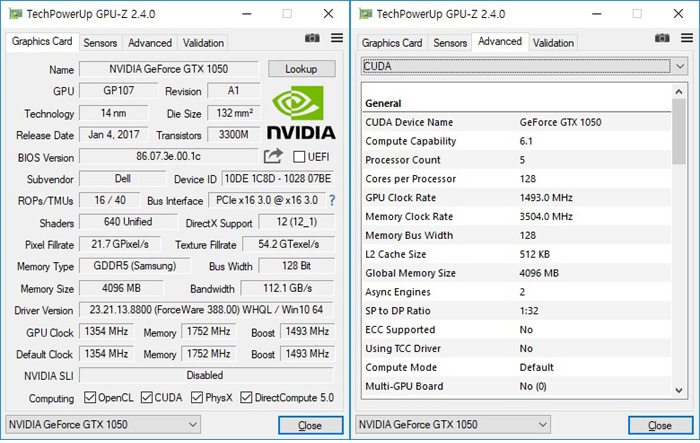Click the Pixel Fillrate field 21.7 GPixel/s
This screenshot has width=700, height=443.
120,244
